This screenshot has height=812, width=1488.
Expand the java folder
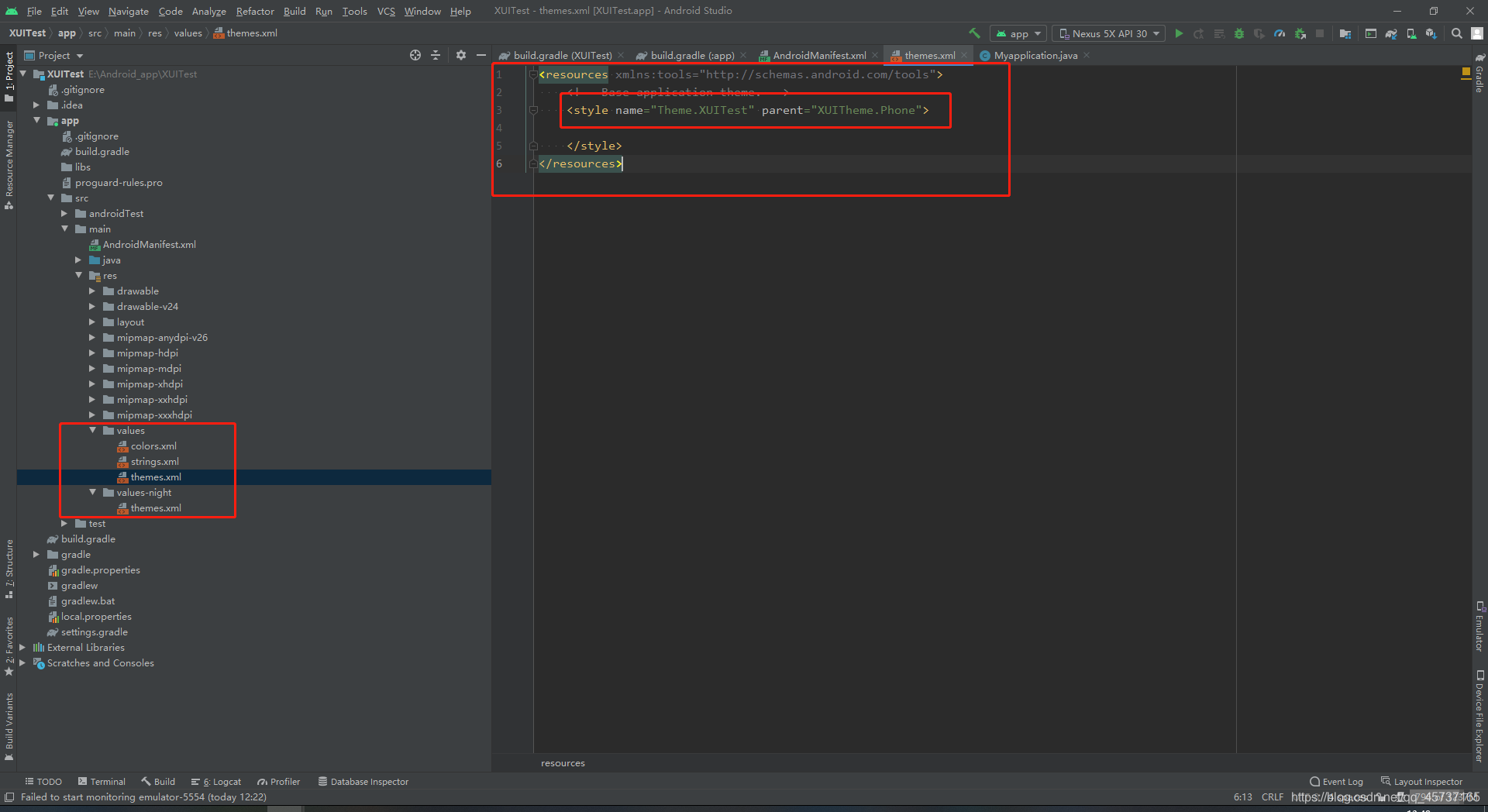point(78,260)
